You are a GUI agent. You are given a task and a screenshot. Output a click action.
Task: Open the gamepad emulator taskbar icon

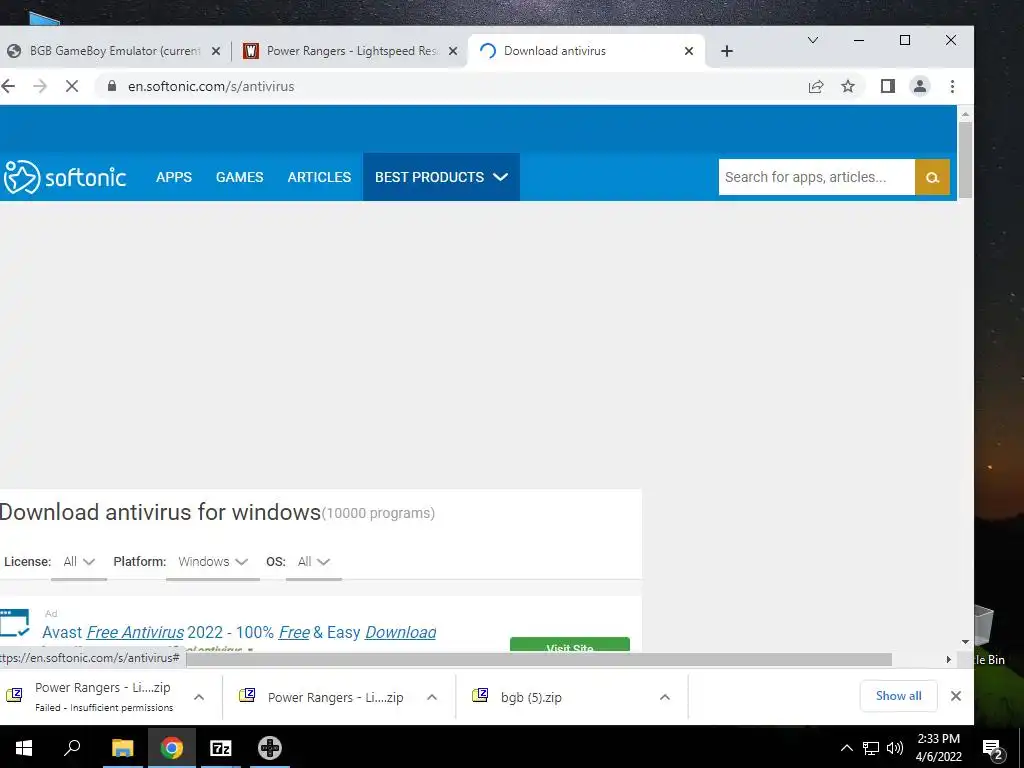click(270, 748)
